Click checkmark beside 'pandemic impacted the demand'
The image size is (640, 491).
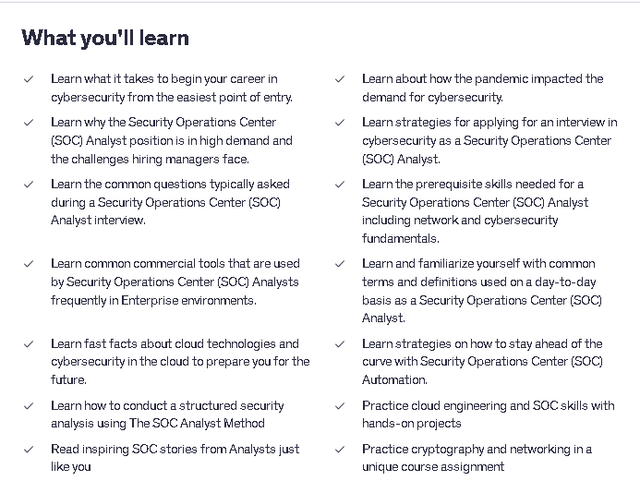(x=340, y=79)
